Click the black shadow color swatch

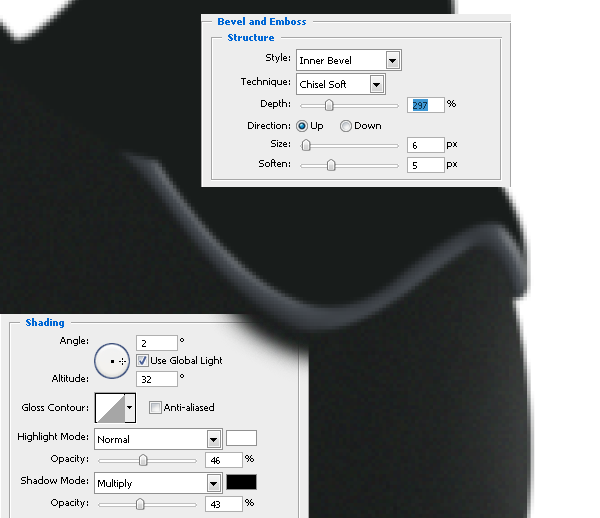[x=241, y=482]
